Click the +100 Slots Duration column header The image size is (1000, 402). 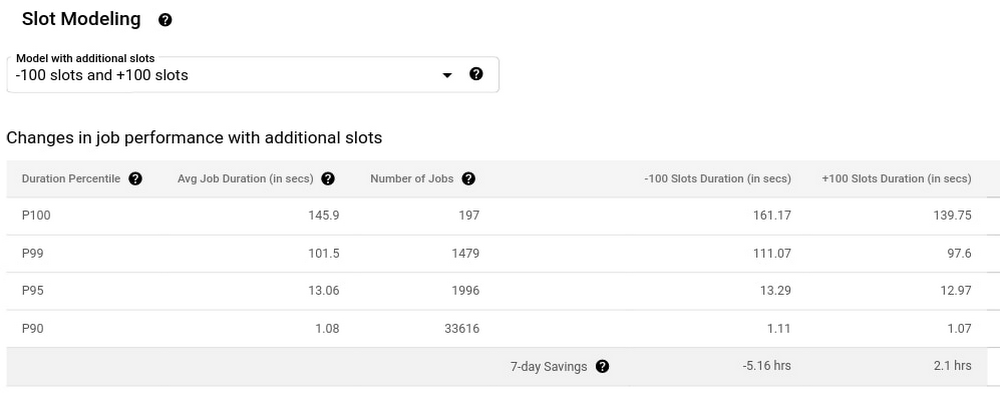click(x=896, y=179)
